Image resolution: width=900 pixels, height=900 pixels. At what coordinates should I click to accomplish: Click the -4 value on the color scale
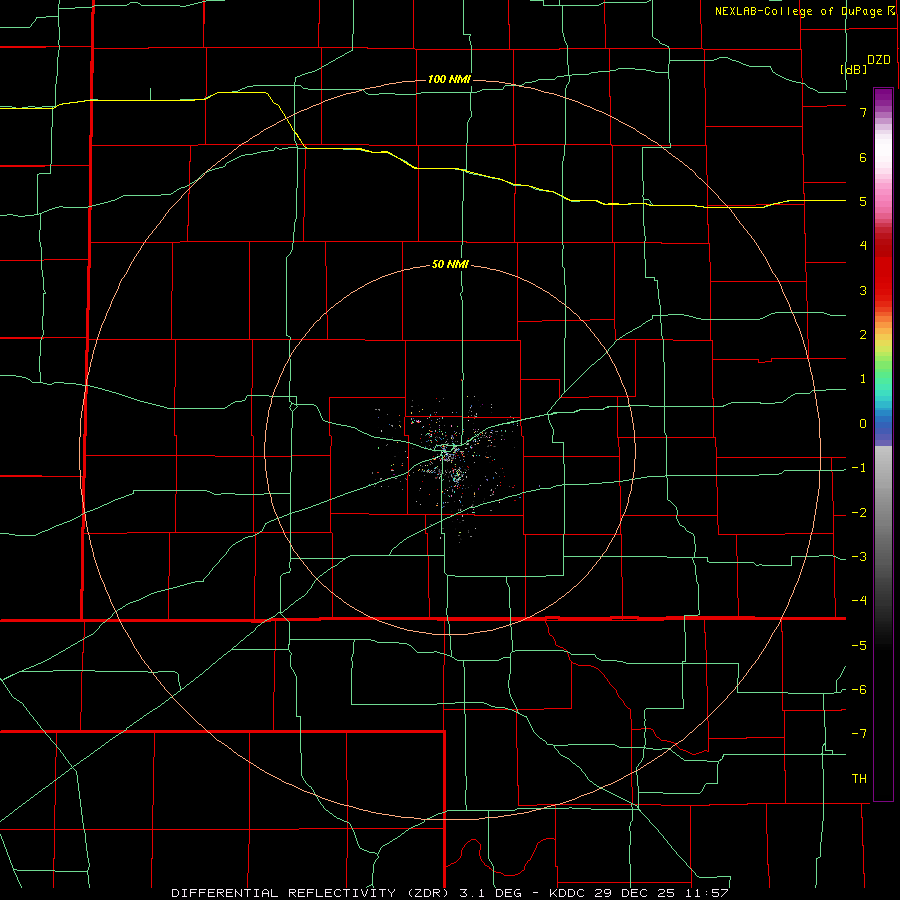click(x=859, y=601)
